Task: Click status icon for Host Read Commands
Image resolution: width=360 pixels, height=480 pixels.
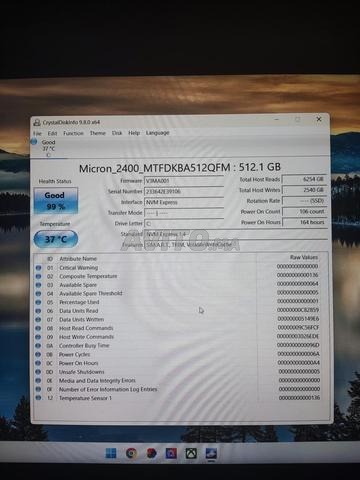Action: pos(38,328)
